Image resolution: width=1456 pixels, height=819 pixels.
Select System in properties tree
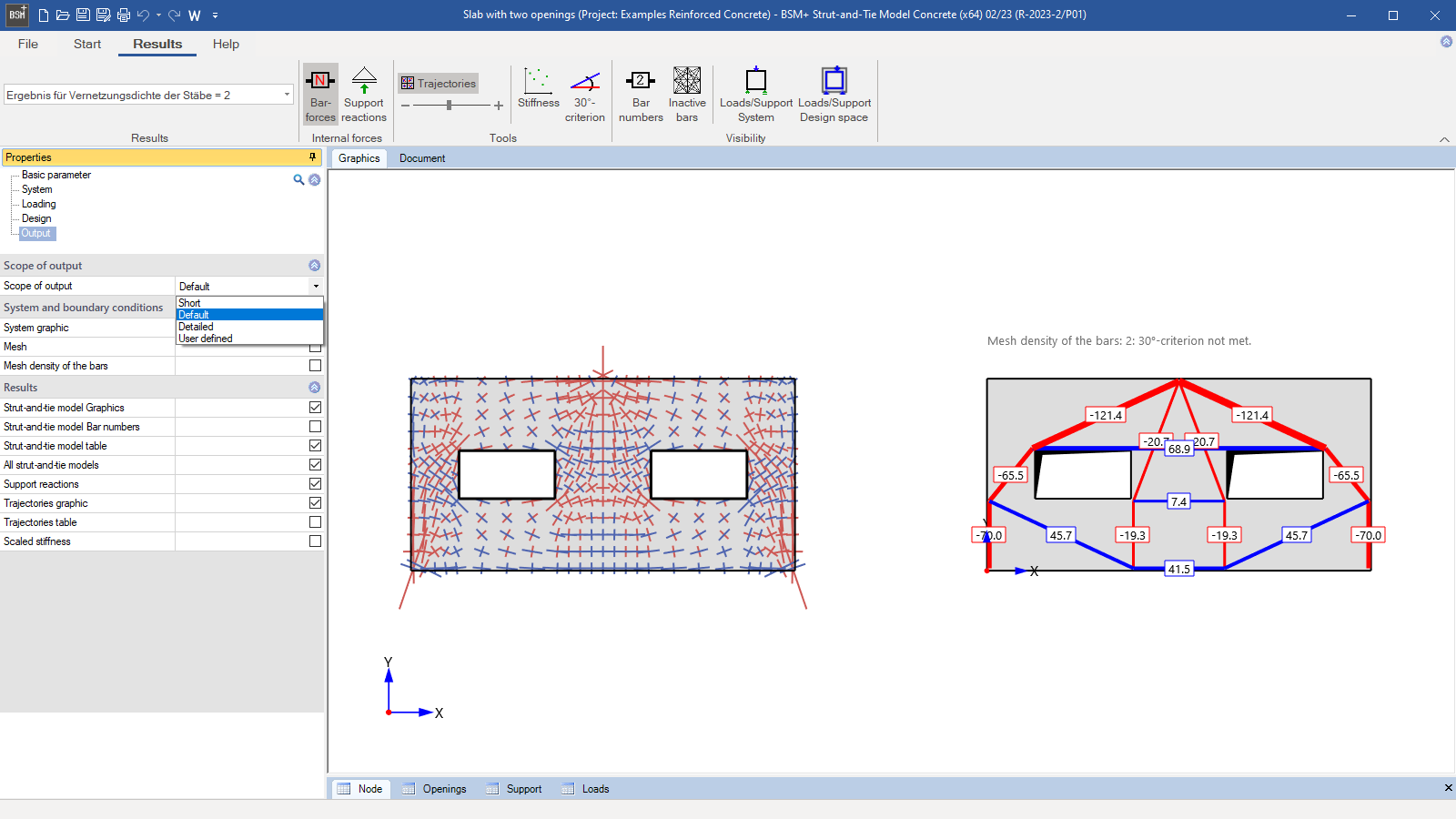tap(37, 189)
